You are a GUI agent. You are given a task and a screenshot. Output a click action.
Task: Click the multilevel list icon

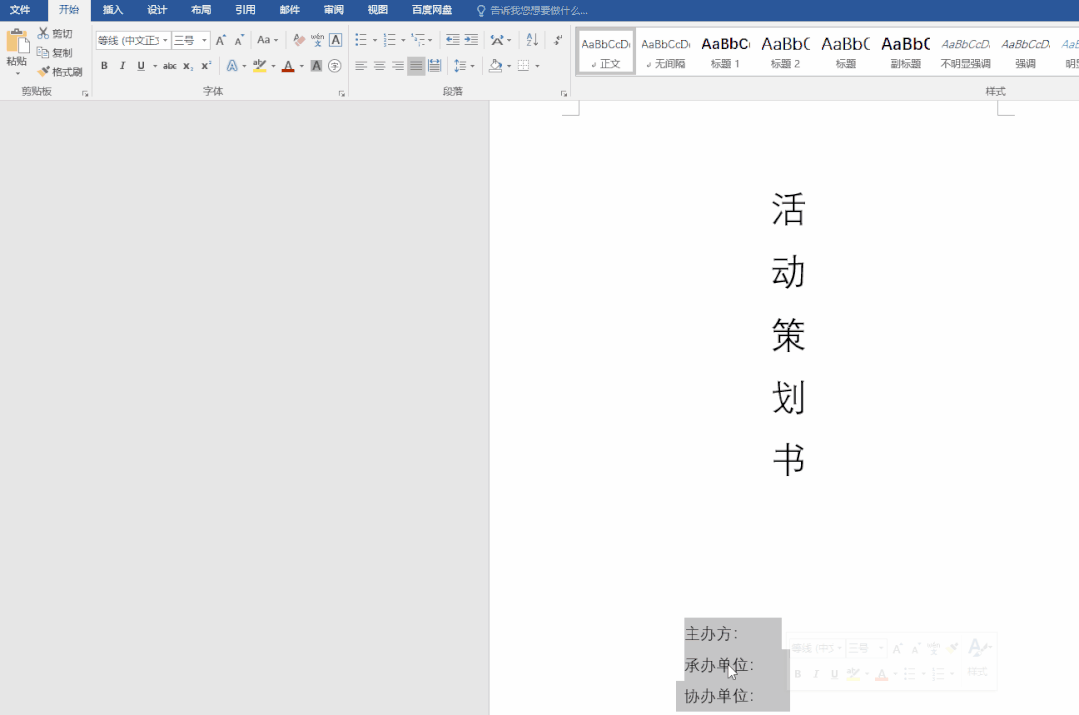[x=418, y=40]
